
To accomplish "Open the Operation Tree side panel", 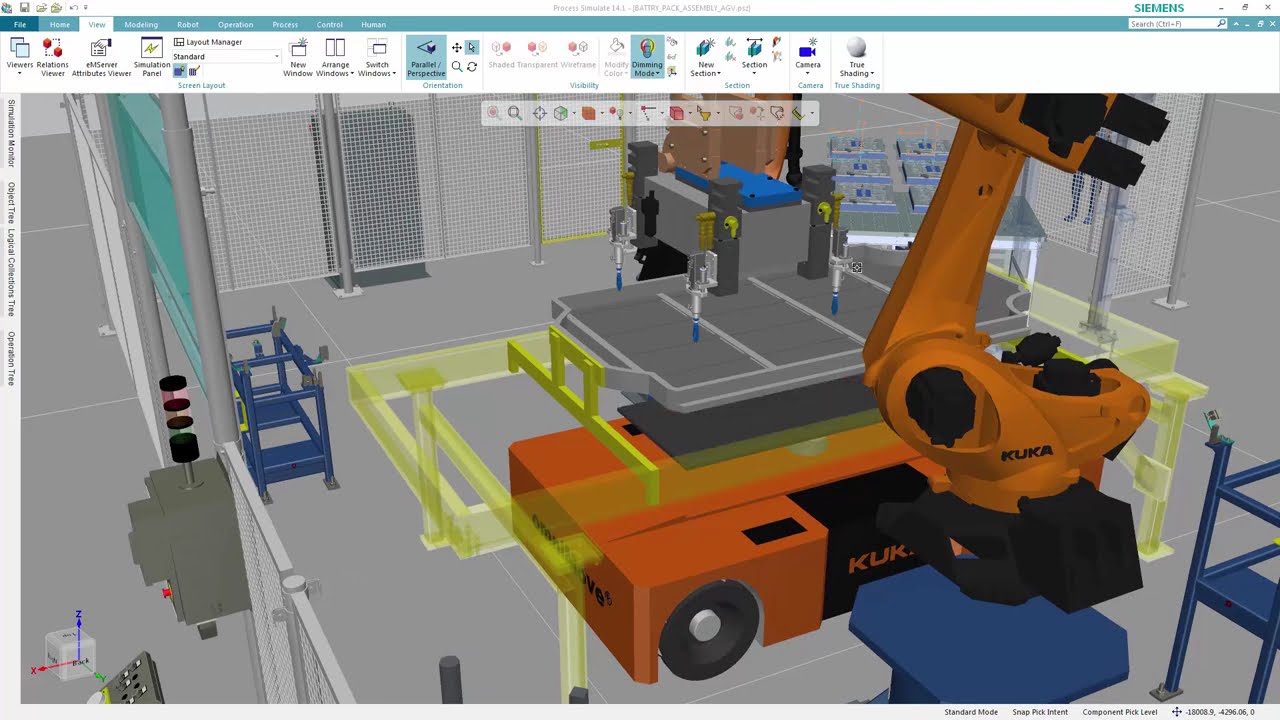I will tap(11, 358).
